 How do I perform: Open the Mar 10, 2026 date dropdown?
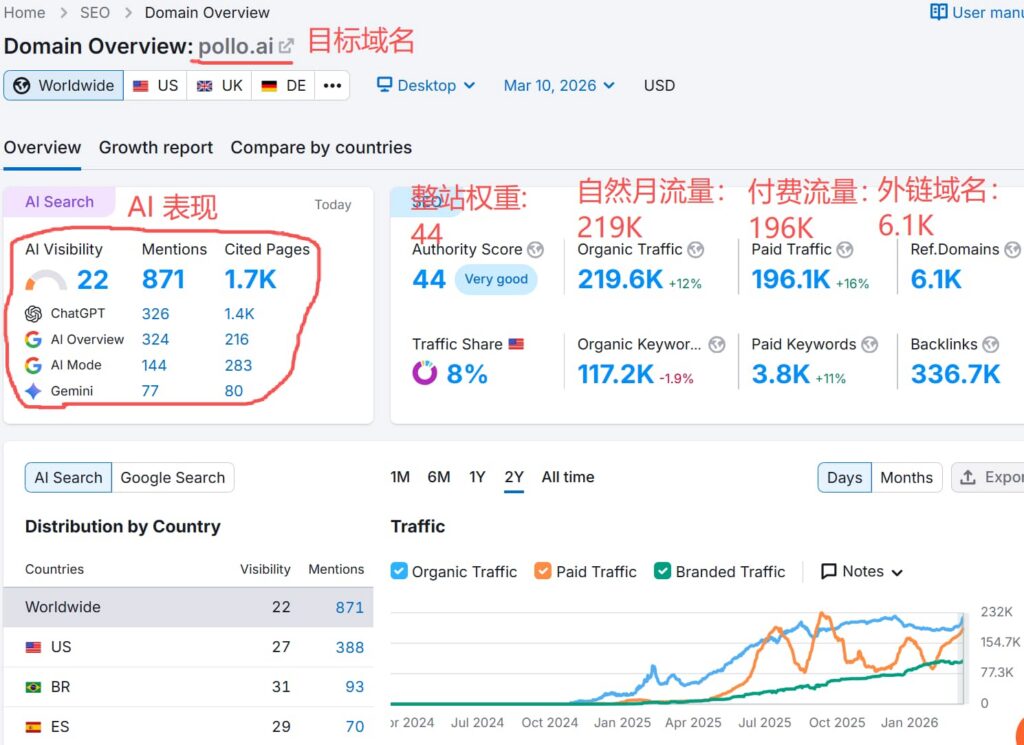coord(559,86)
